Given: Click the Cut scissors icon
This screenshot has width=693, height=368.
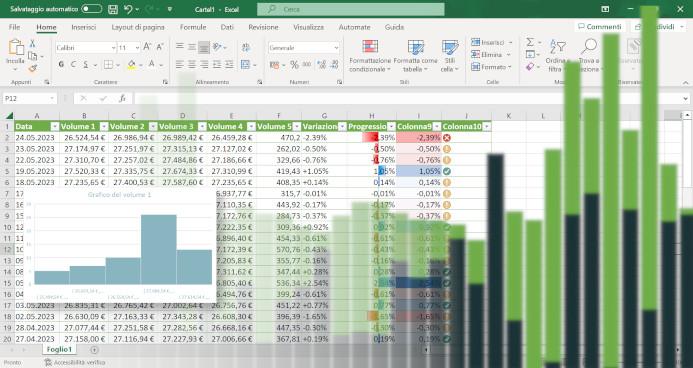Looking at the screenshot, I should 32,43.
